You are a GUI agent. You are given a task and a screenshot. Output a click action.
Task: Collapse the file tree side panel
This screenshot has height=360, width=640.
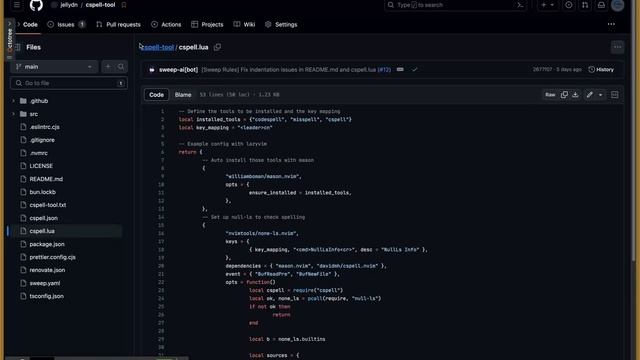(x=18, y=47)
